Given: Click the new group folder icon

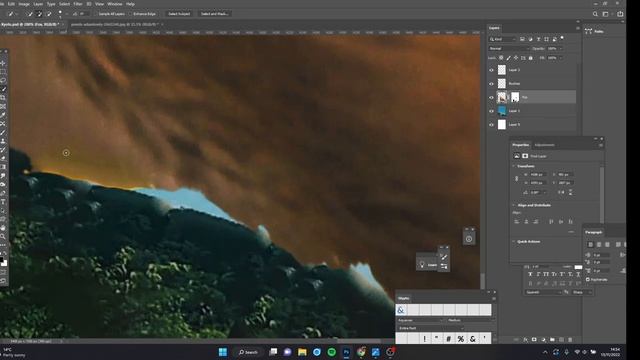Looking at the screenshot, I should click(x=552, y=340).
